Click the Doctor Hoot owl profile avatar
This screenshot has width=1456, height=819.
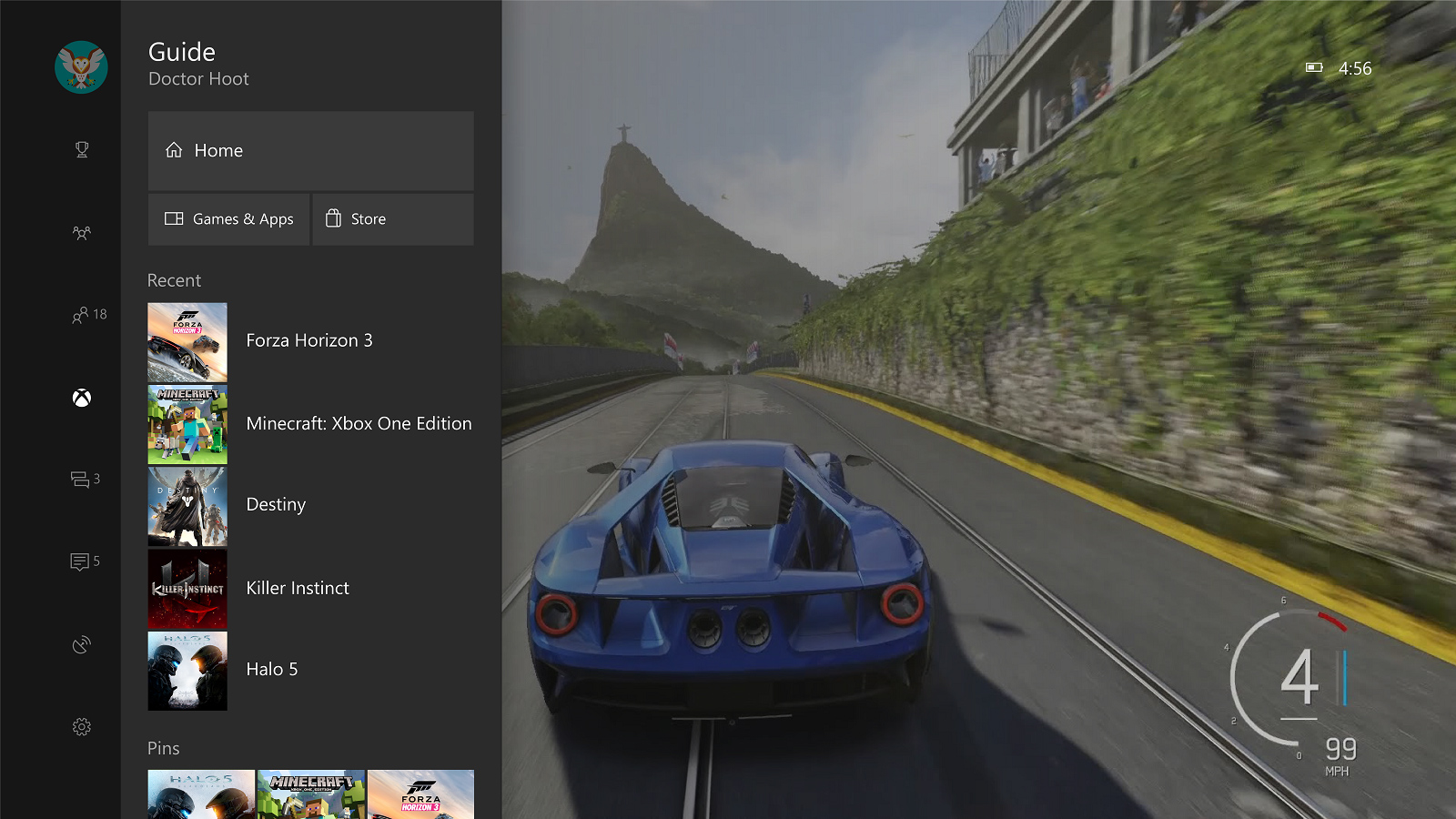click(81, 67)
